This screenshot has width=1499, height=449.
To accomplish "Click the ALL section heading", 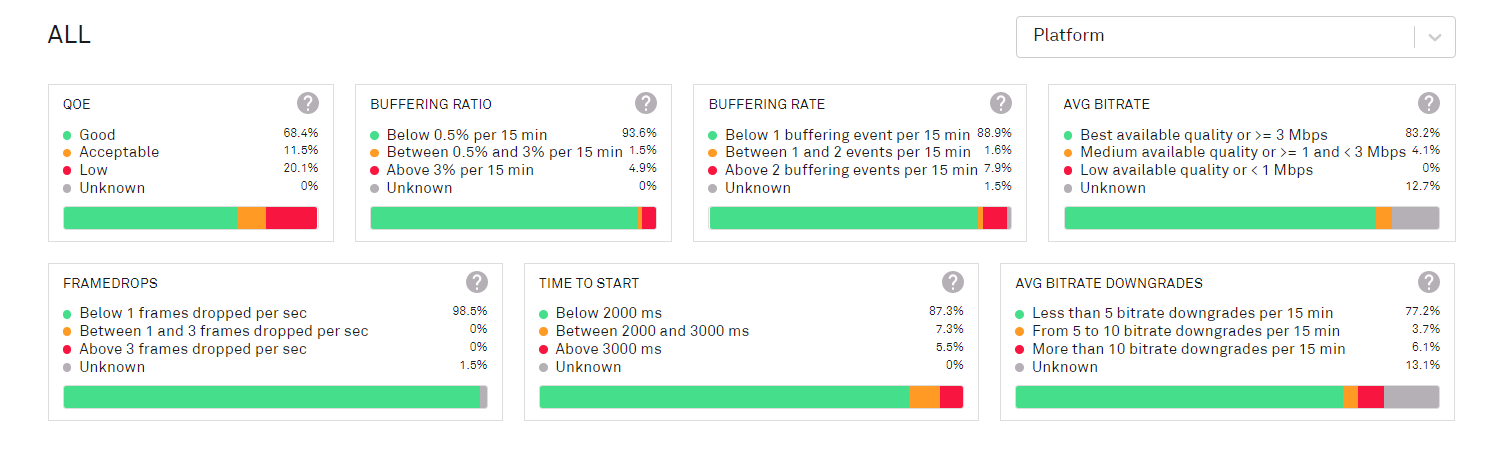I will click(x=69, y=35).
